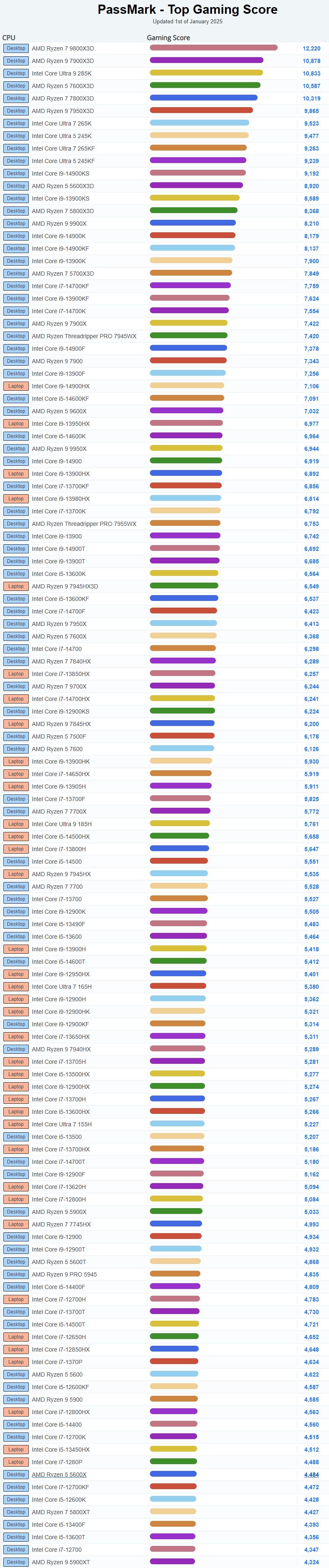329x1568 pixels.
Task: View the Intel Core Ultra 9 185H entry
Action: click(x=61, y=824)
